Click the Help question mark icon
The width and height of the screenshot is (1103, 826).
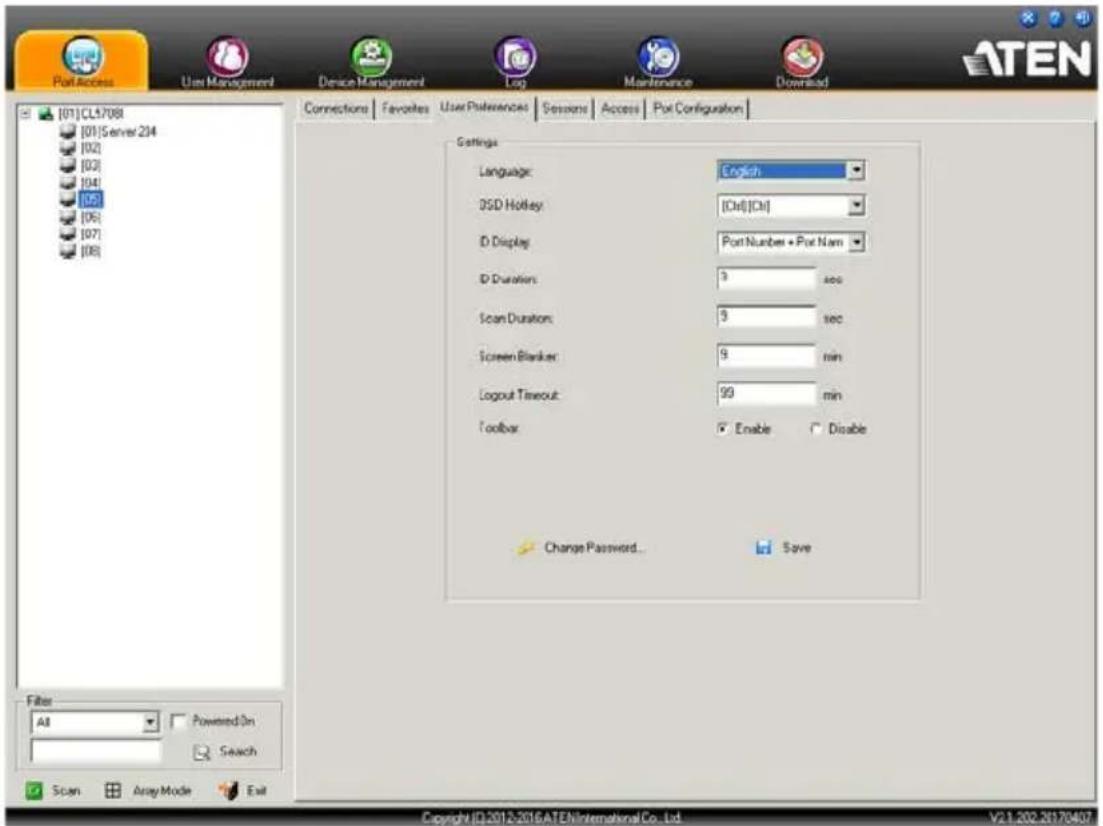1056,18
